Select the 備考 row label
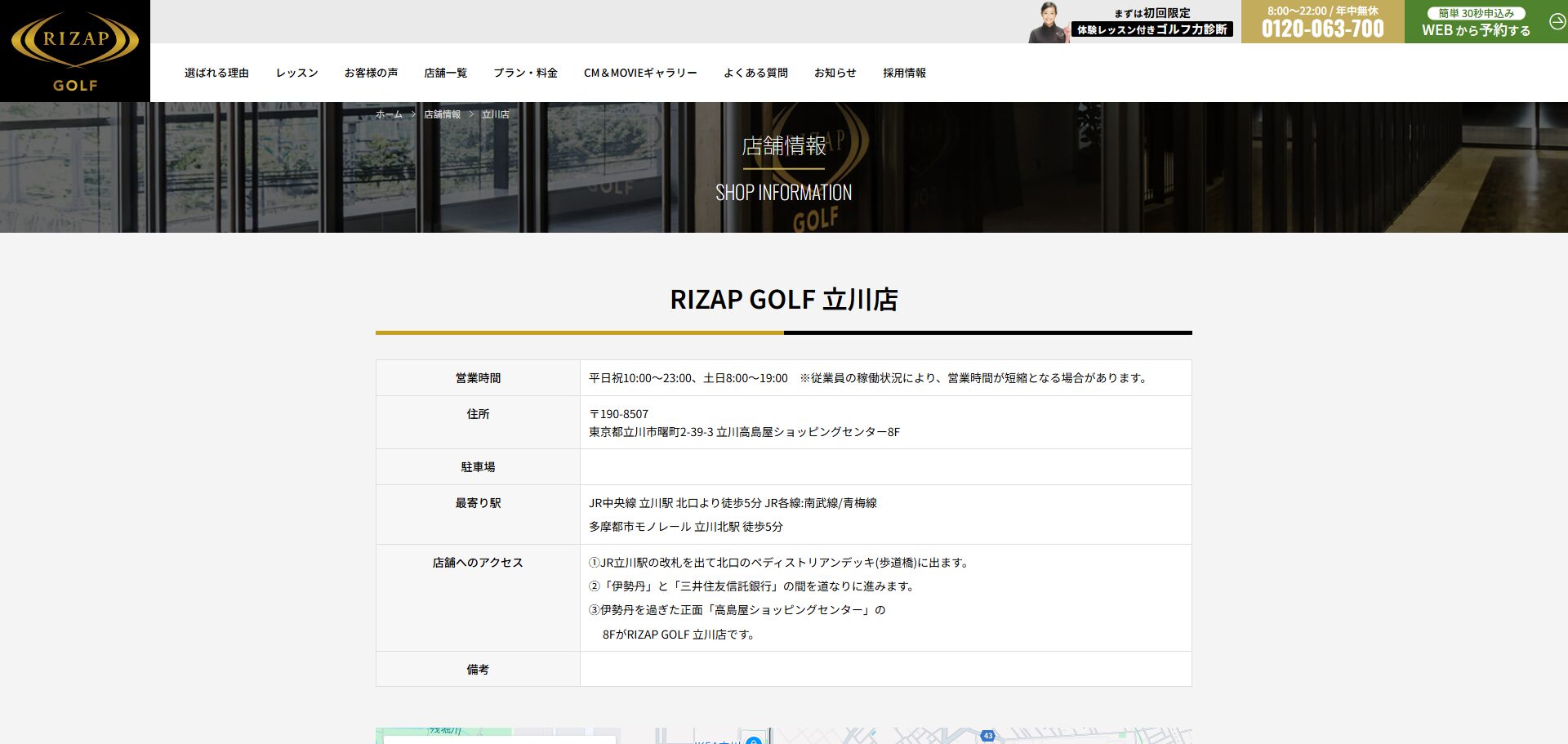1568x744 pixels. (x=478, y=670)
